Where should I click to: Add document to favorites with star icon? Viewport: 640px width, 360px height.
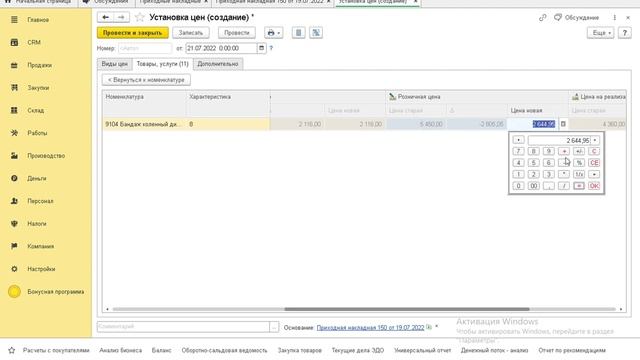(x=140, y=17)
